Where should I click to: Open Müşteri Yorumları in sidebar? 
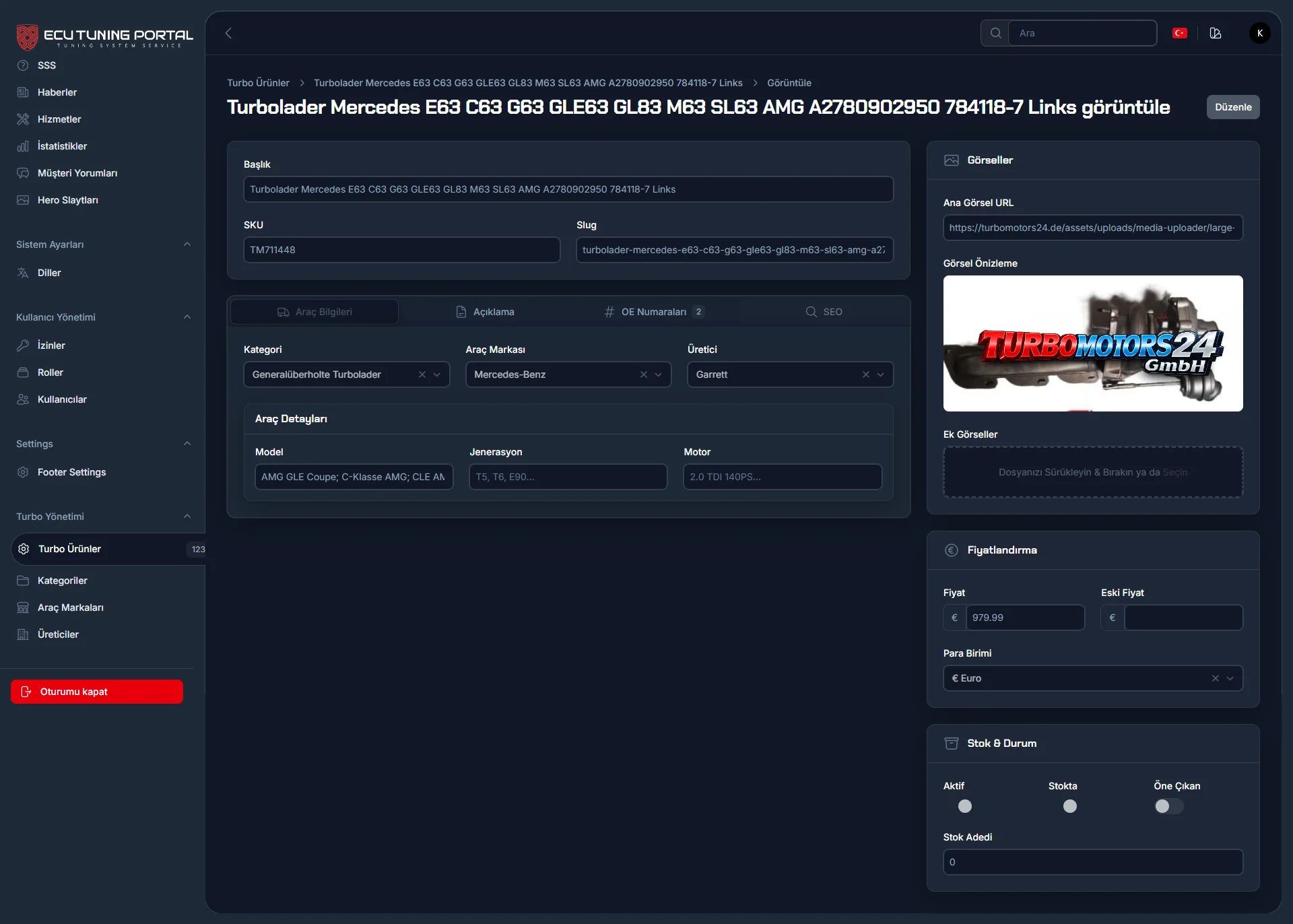point(77,173)
